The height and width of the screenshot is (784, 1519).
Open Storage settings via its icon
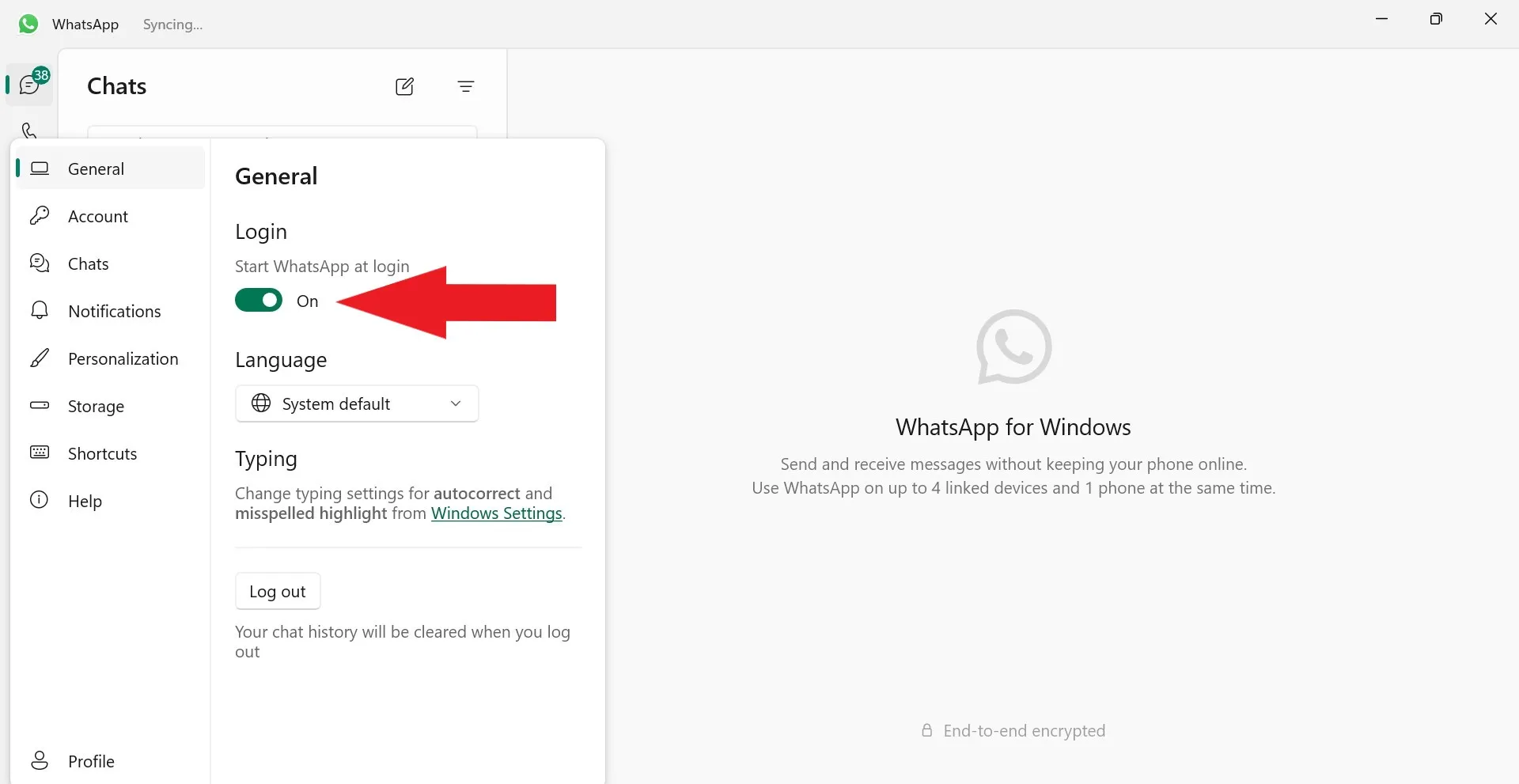(x=39, y=406)
